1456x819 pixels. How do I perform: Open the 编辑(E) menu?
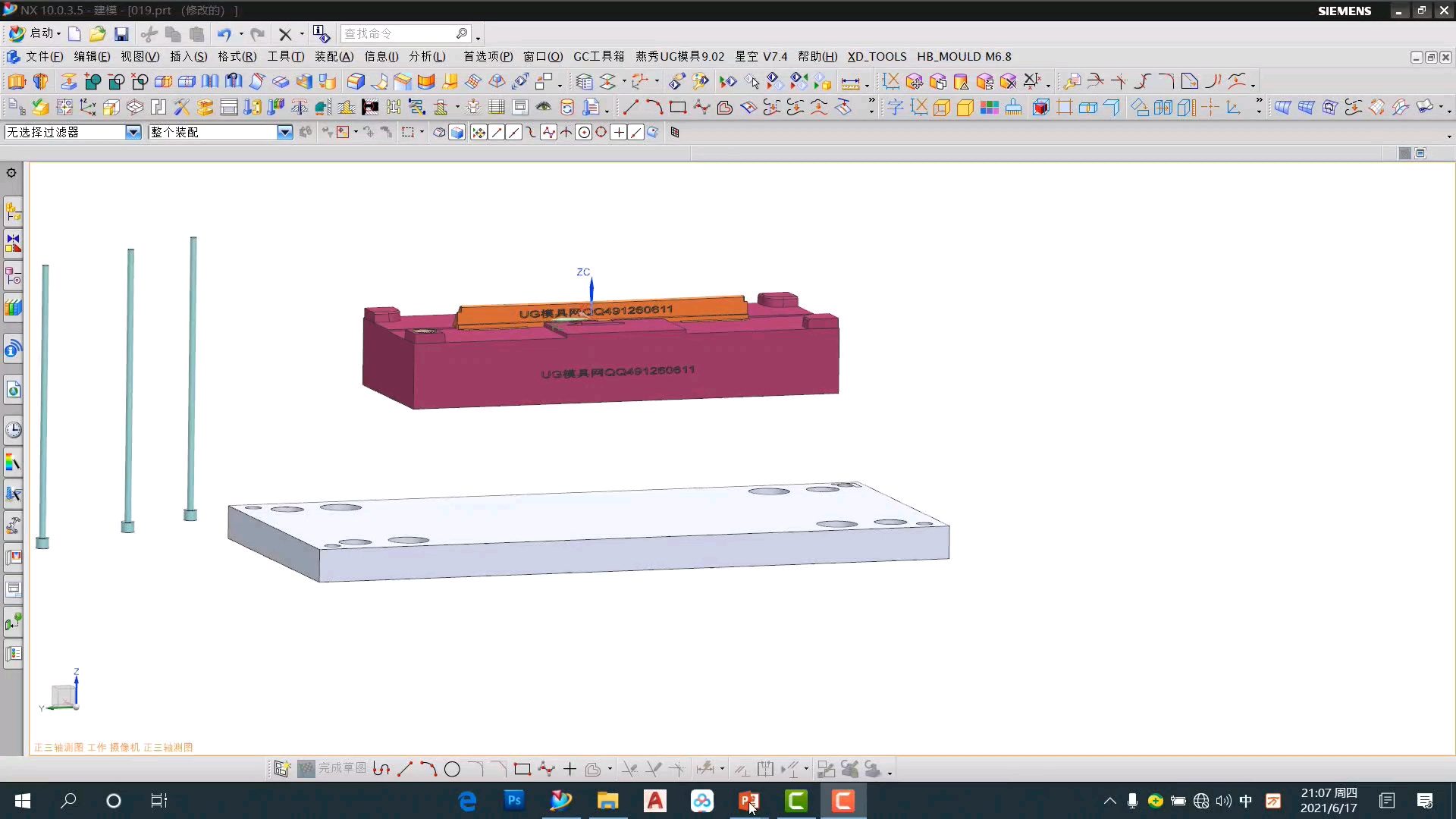92,57
